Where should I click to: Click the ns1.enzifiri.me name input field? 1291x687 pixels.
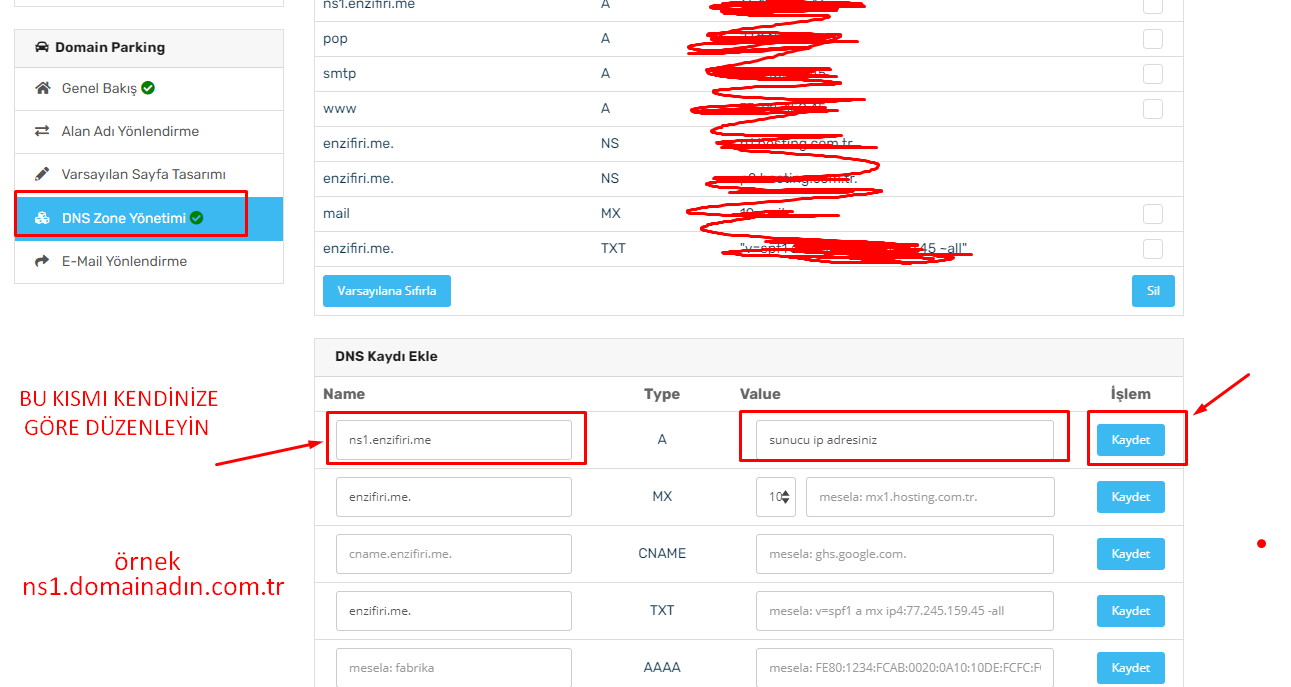[455, 438]
